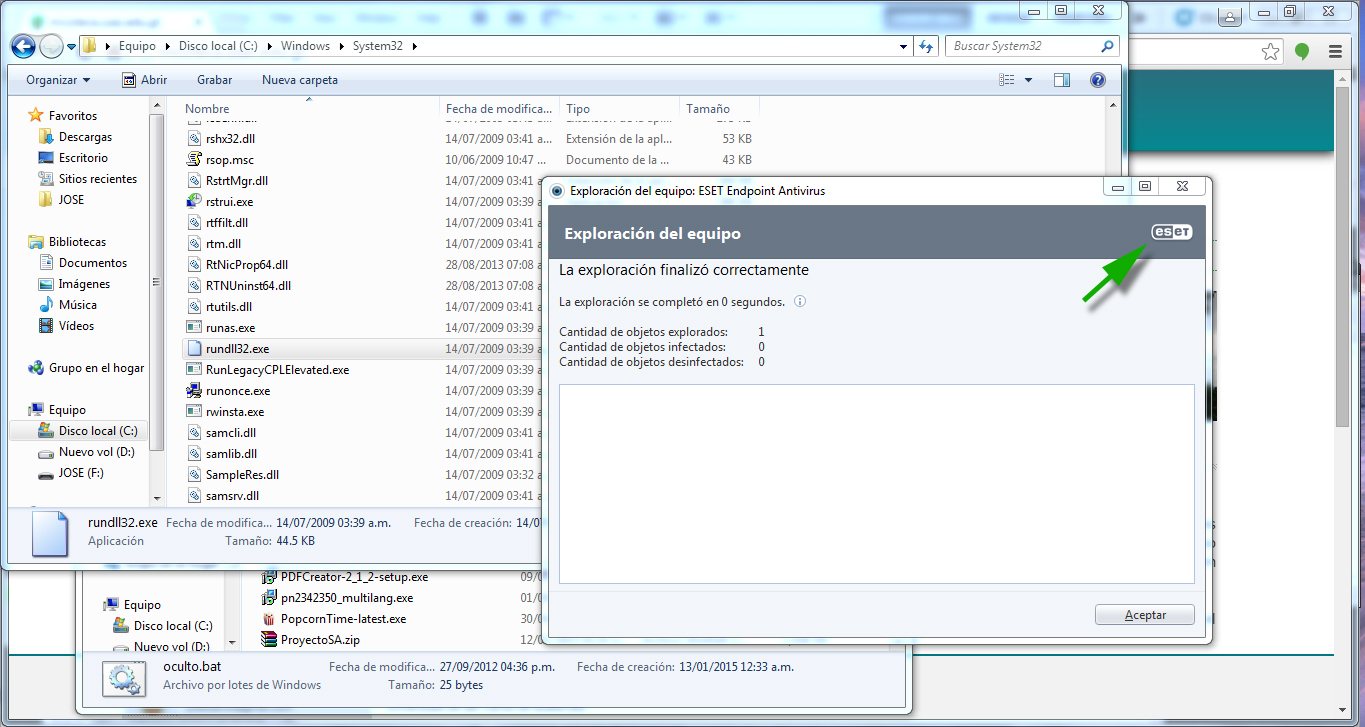Go back with the Explorer back arrow
Screen dimensions: 1365x727
tap(23, 46)
